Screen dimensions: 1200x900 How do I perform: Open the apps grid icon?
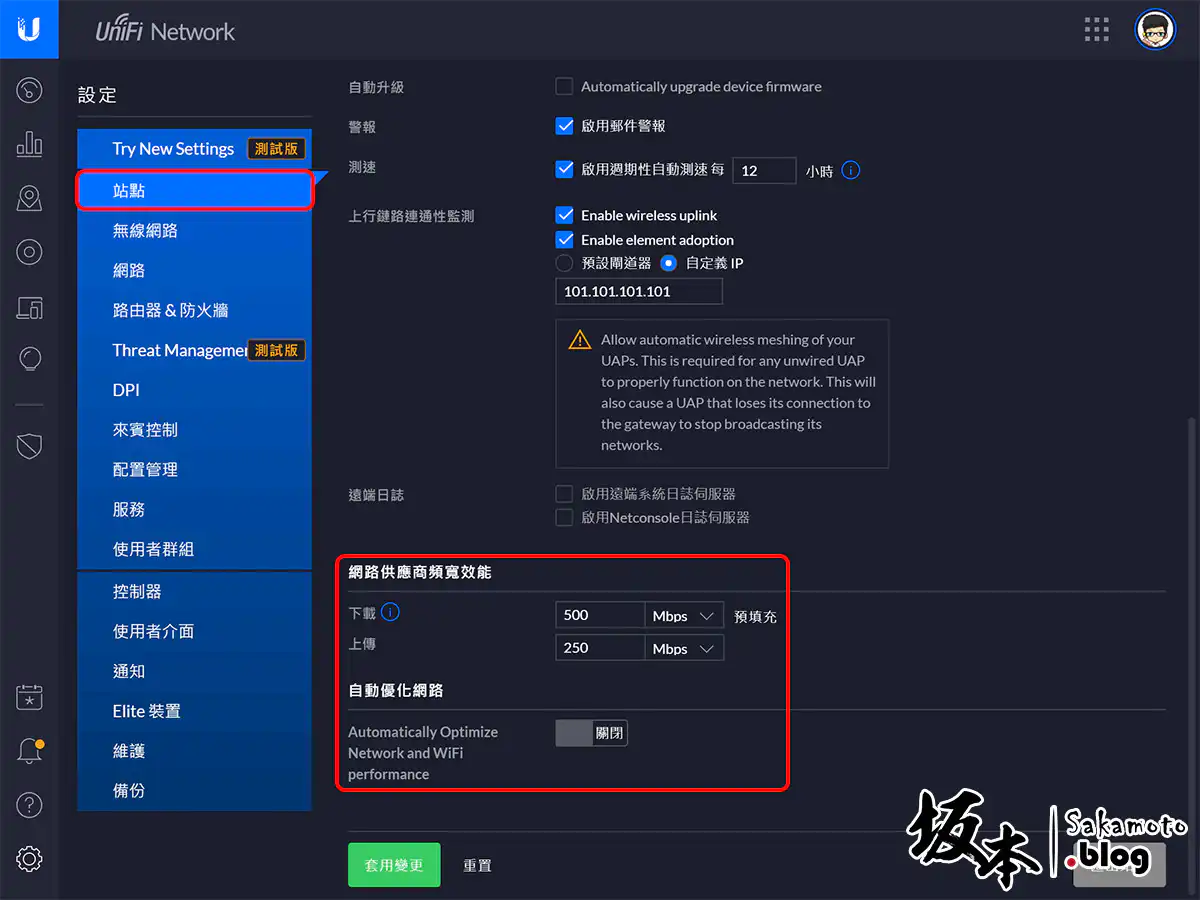point(1097,30)
